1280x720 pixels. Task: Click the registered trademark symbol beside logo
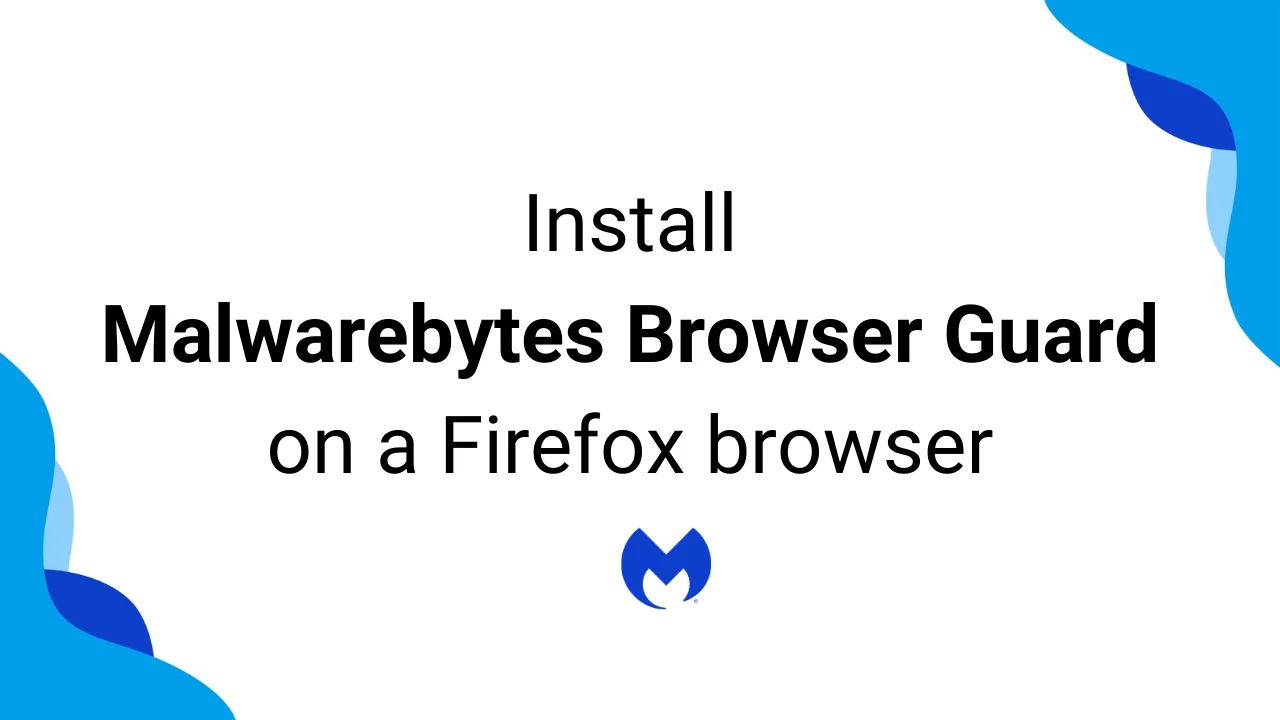pos(695,602)
